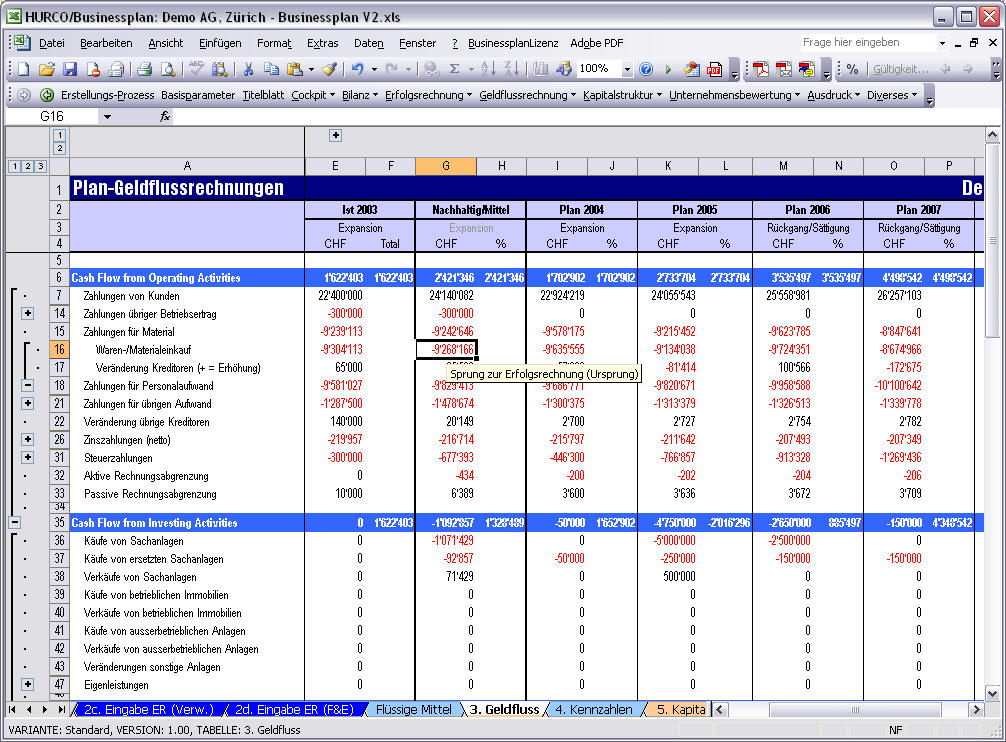Open the Name Box dropdown arrow
The image size is (1006, 742).
pyautogui.click(x=107, y=117)
